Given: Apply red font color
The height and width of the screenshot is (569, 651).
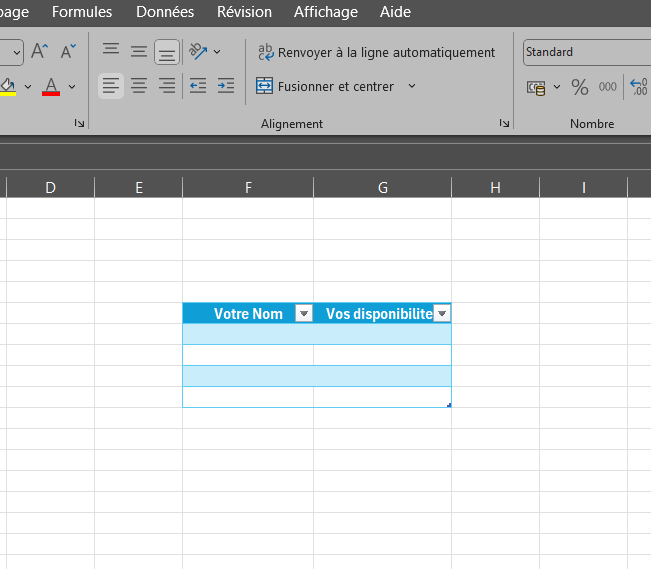Looking at the screenshot, I should (51, 86).
